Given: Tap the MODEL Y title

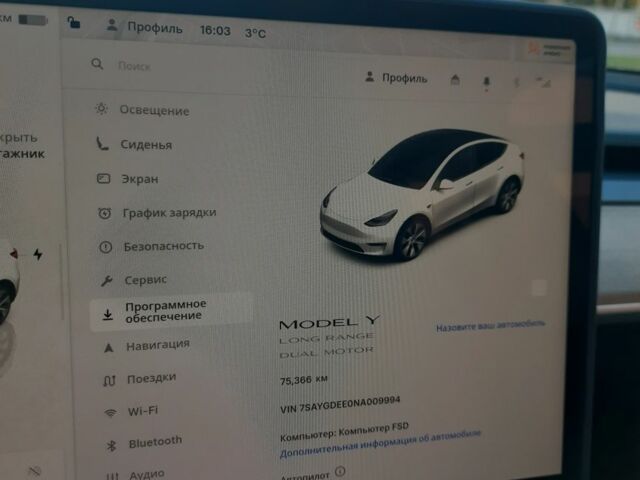Looking at the screenshot, I should click(x=329, y=323).
